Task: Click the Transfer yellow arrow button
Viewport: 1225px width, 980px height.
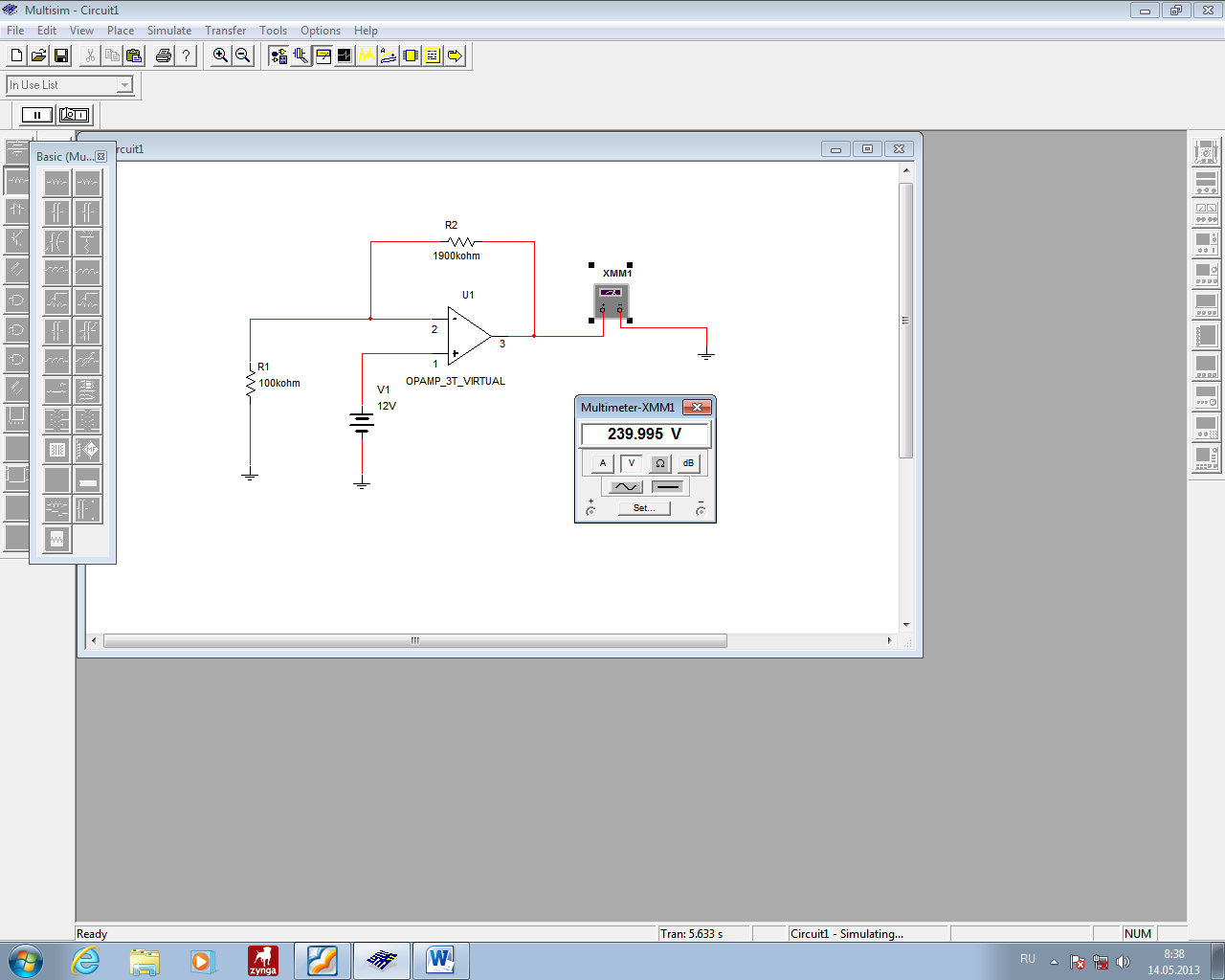Action: [x=455, y=56]
